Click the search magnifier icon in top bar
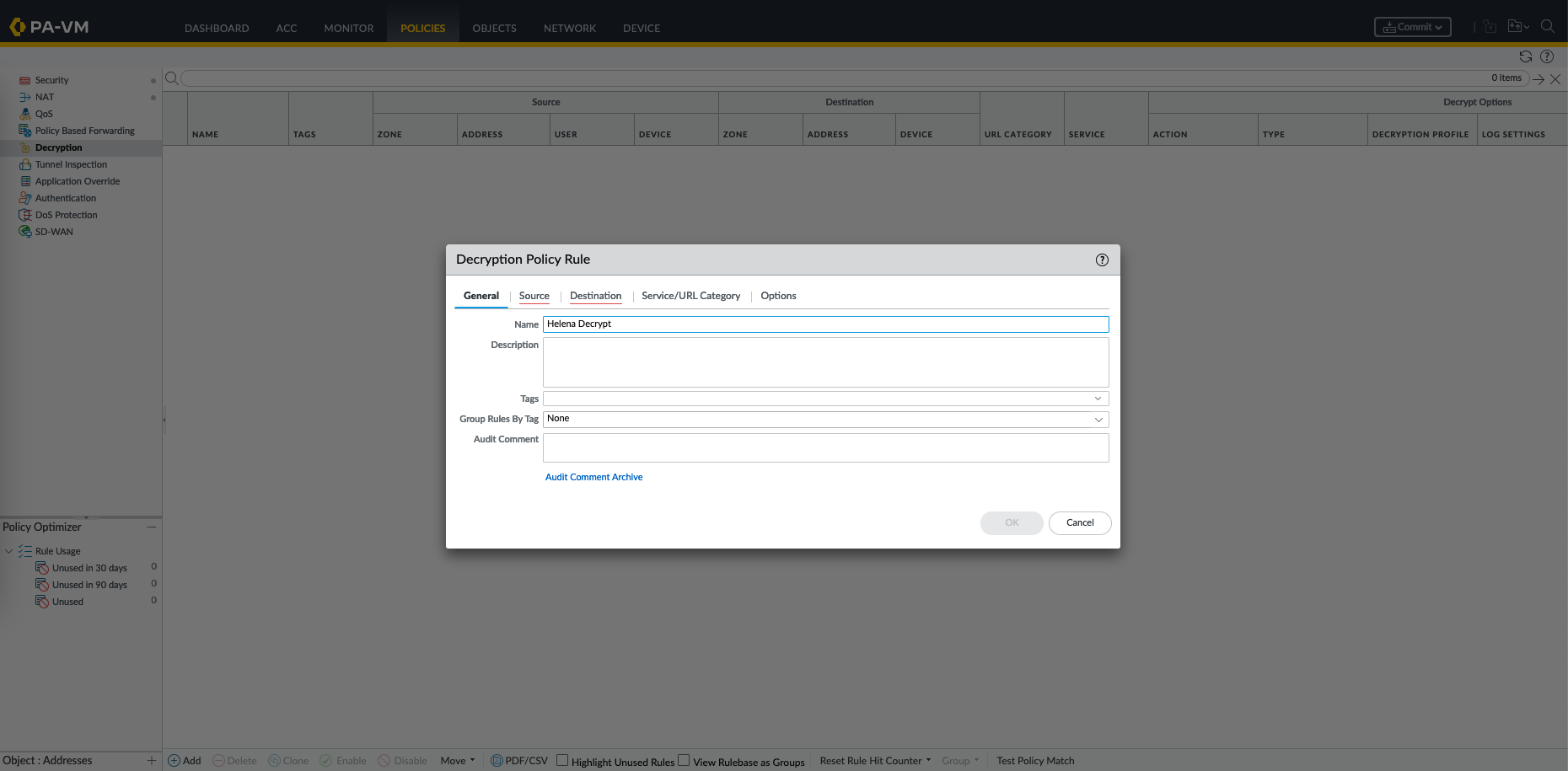1568x771 pixels. click(1548, 27)
